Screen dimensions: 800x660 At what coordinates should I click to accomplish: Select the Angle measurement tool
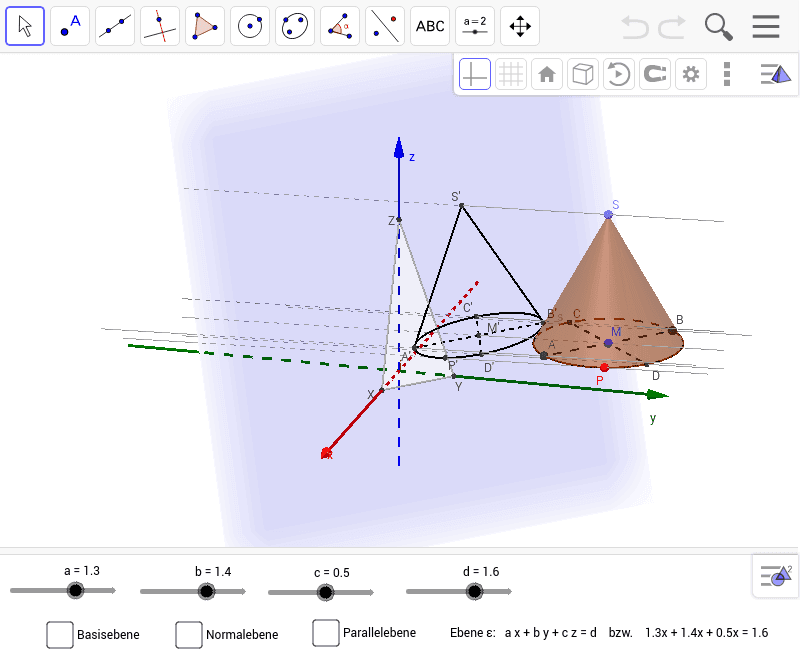click(340, 26)
